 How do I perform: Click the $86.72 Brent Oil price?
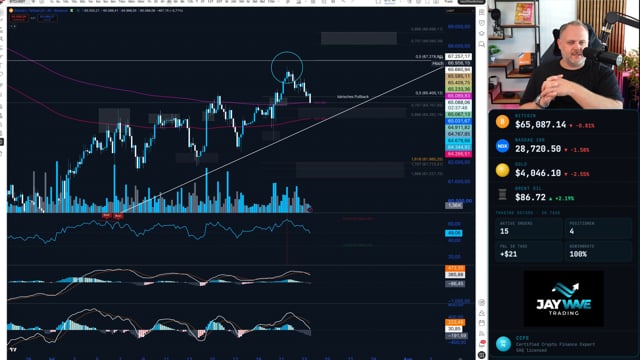click(530, 198)
